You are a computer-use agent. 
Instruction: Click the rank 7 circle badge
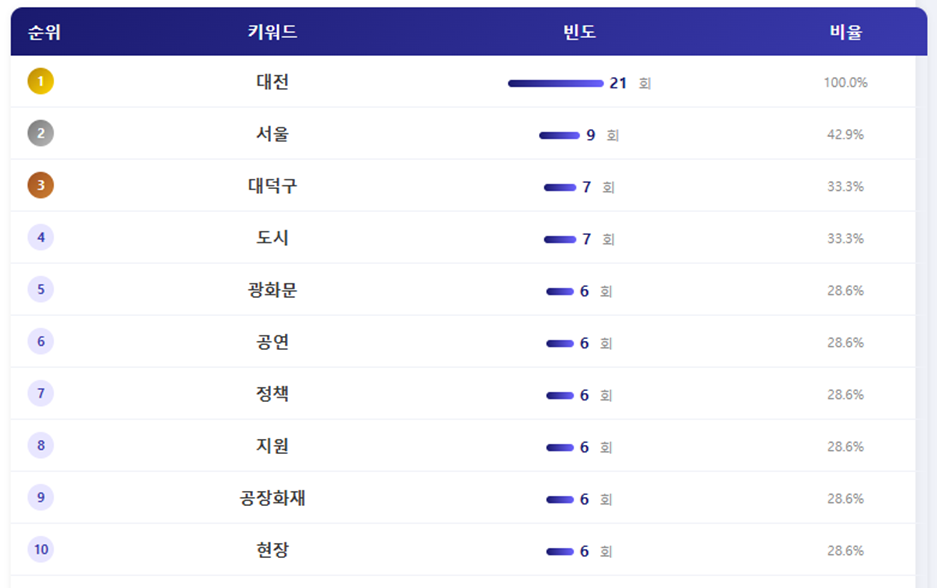(41, 394)
